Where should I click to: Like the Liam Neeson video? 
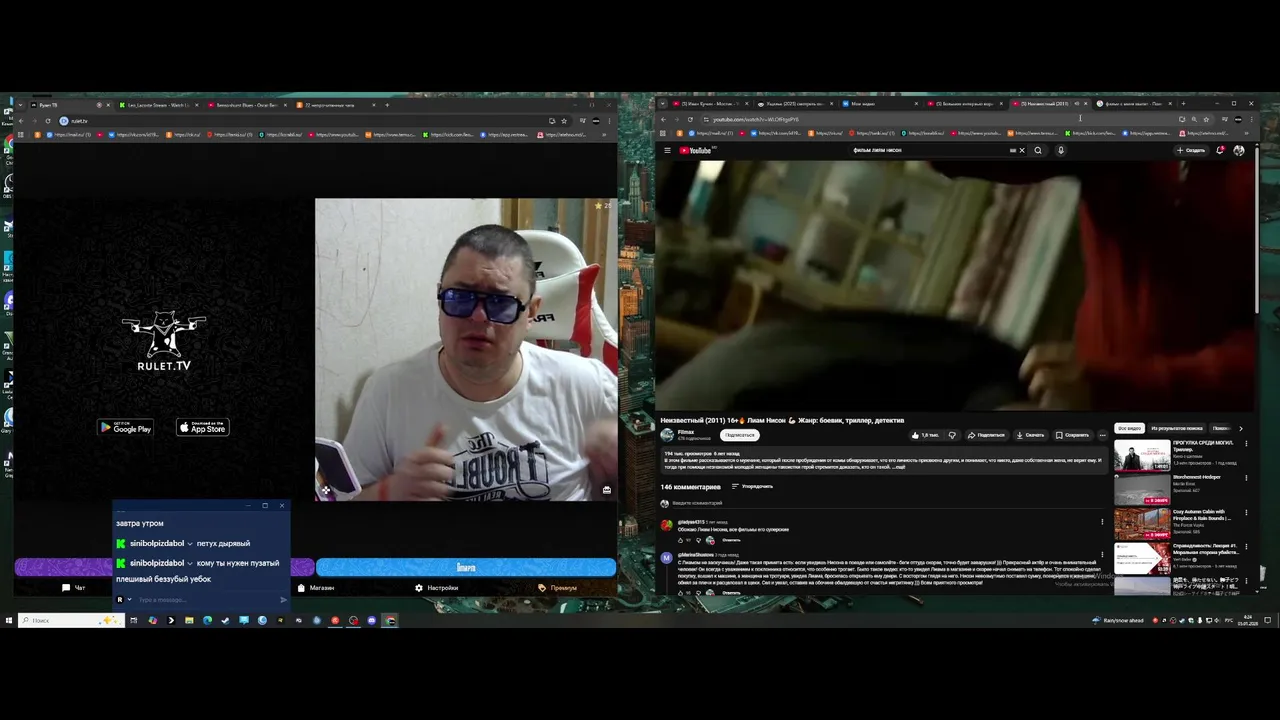point(925,435)
